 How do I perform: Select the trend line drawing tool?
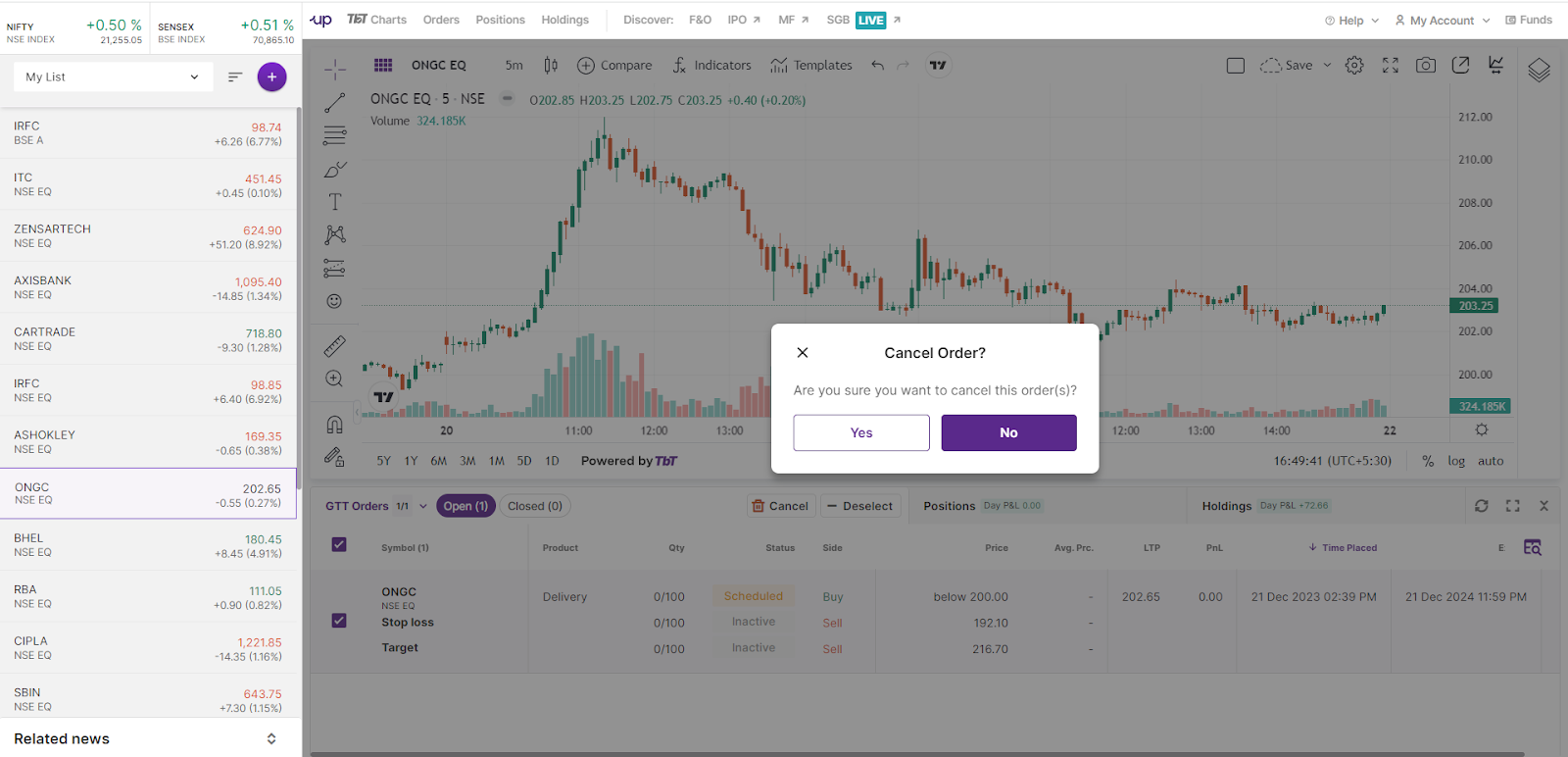[335, 102]
